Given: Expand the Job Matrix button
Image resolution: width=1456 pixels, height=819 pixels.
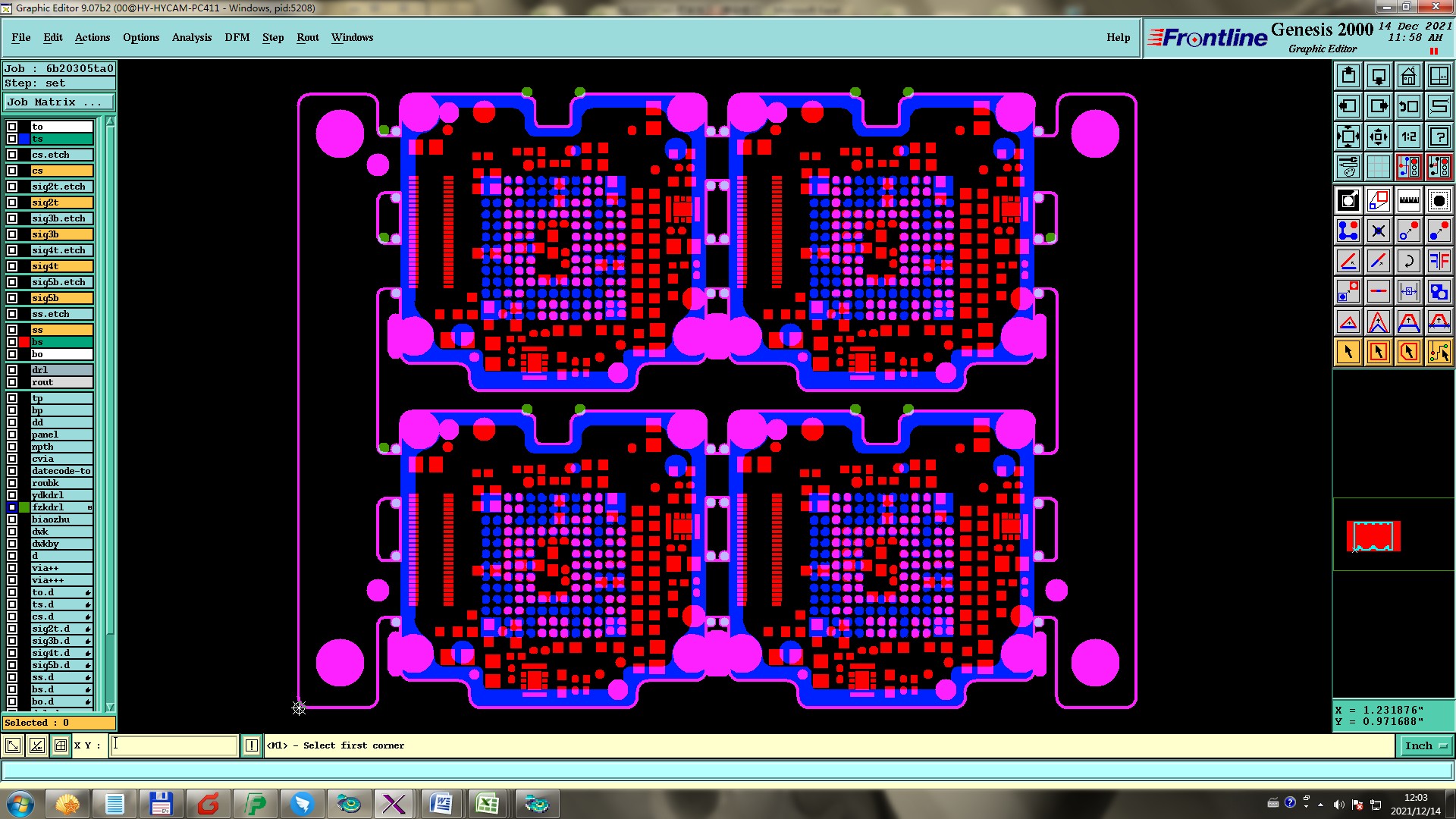Looking at the screenshot, I should tap(59, 102).
